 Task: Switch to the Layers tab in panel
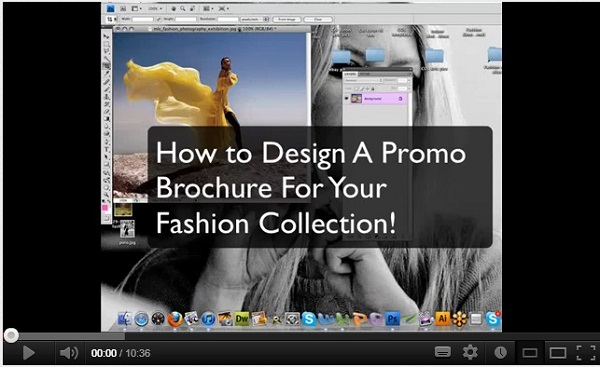350,74
